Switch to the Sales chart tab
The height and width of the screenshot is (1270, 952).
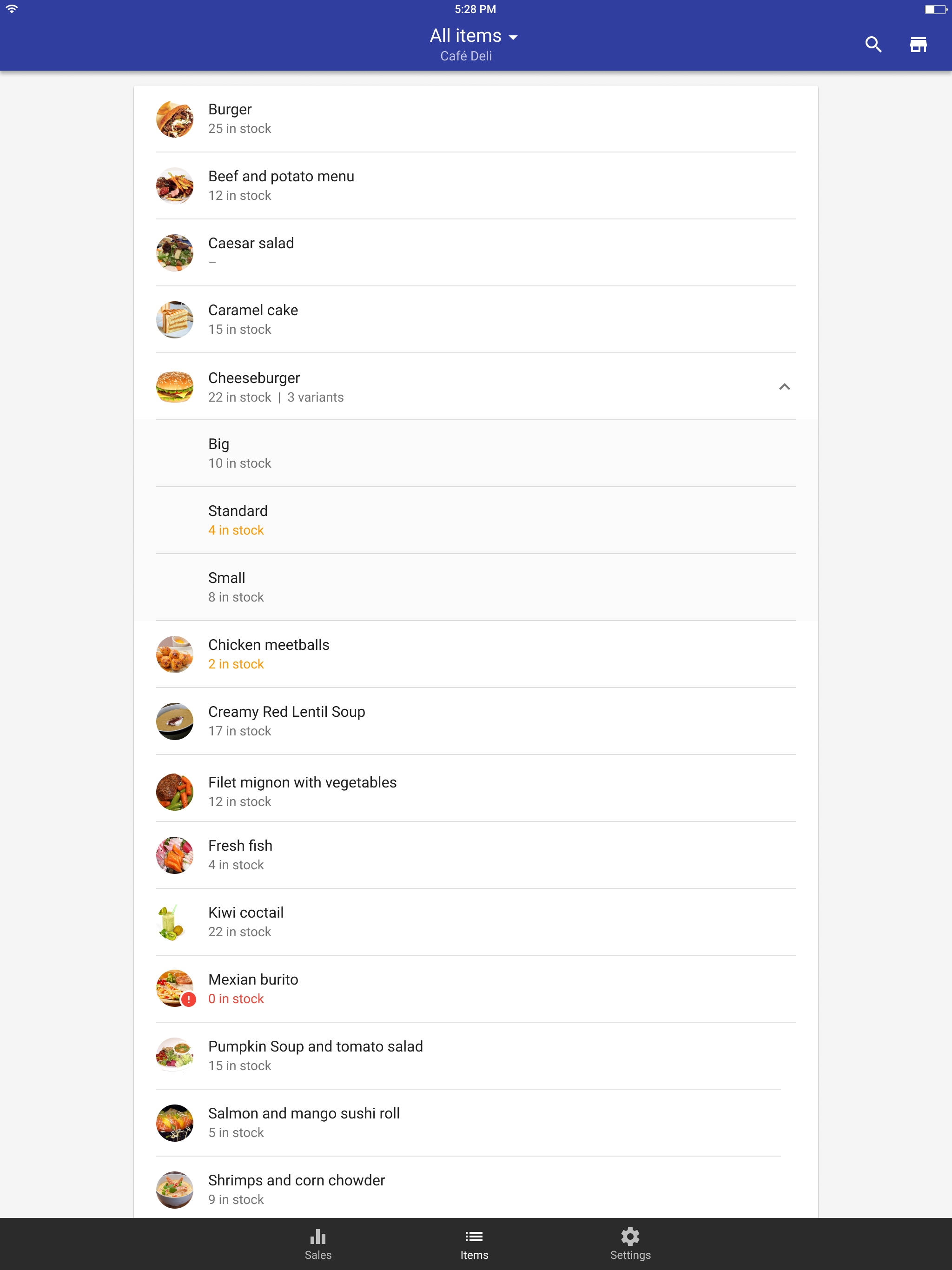click(318, 1244)
